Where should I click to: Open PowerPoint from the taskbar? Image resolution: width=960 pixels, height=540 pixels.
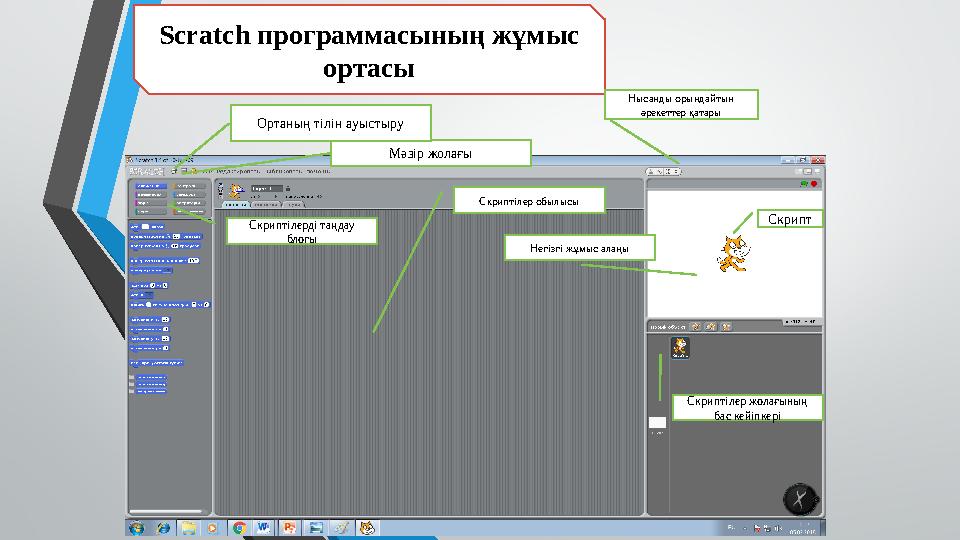pos(290,528)
